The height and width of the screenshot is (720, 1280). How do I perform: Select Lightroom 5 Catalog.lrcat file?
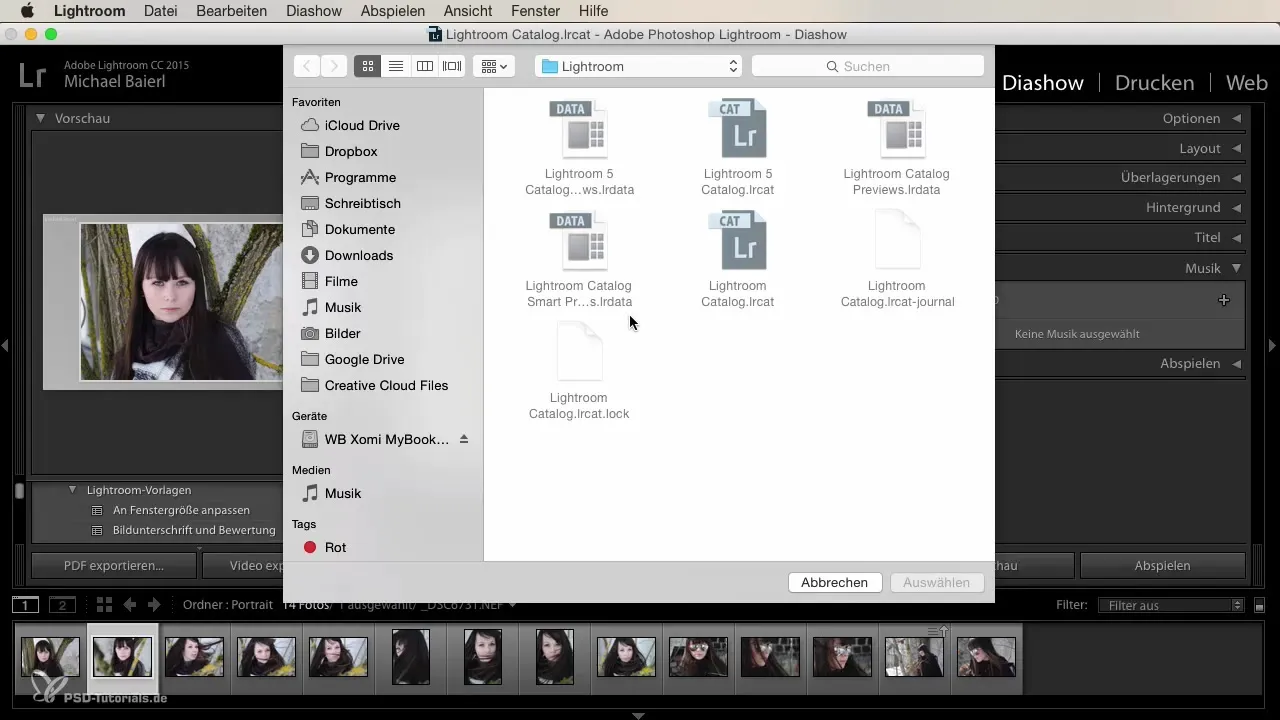[x=737, y=148]
